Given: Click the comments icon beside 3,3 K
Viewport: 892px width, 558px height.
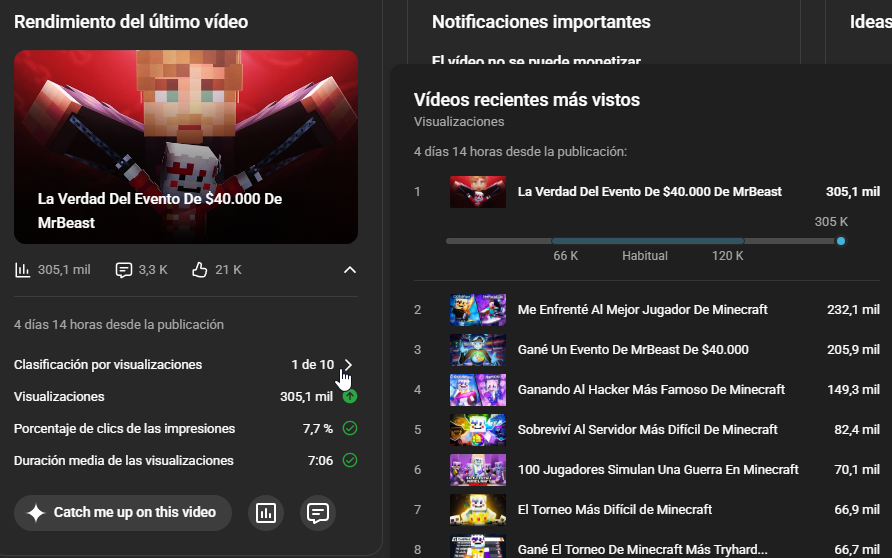Looking at the screenshot, I should pos(123,270).
